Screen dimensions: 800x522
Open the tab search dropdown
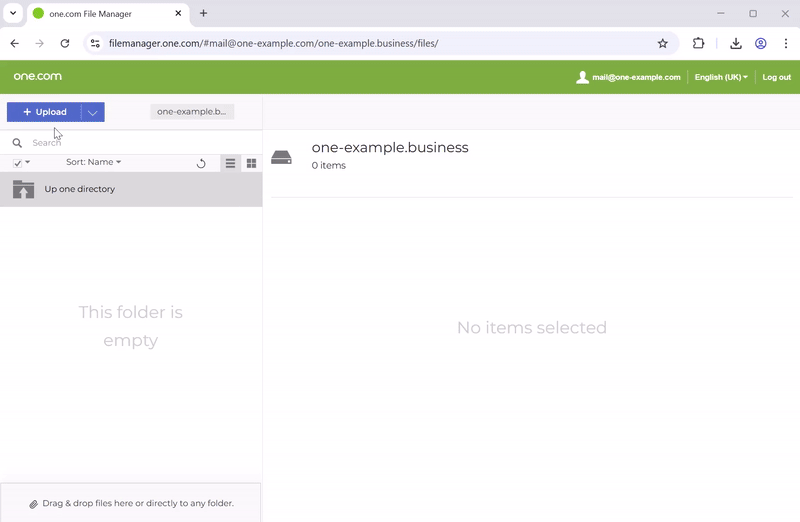[13, 13]
